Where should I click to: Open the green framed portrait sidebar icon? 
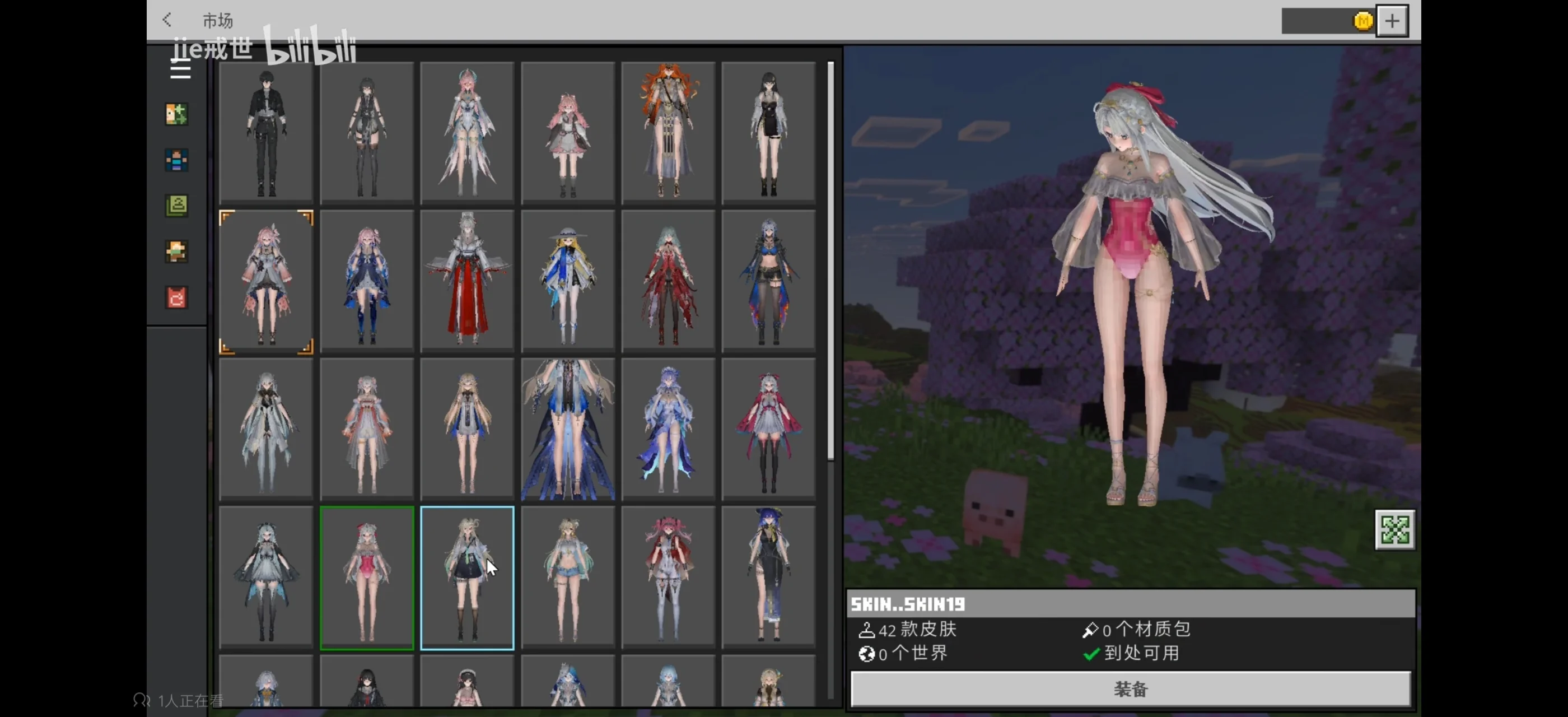tap(176, 206)
